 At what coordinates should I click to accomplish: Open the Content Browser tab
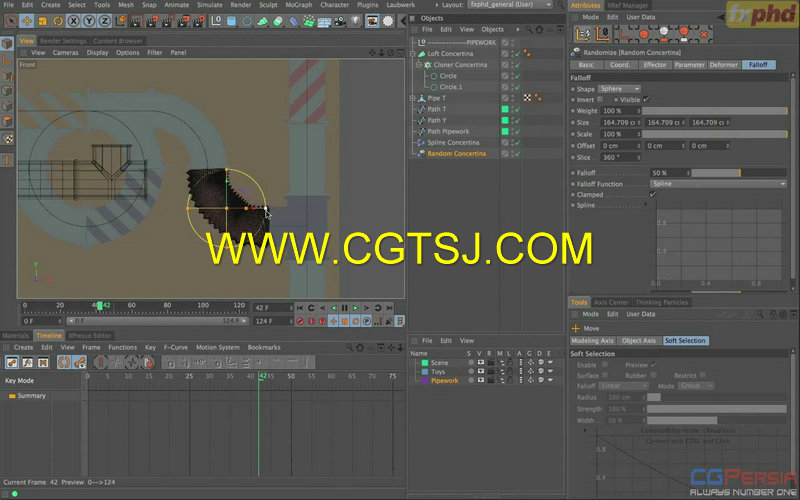point(118,41)
